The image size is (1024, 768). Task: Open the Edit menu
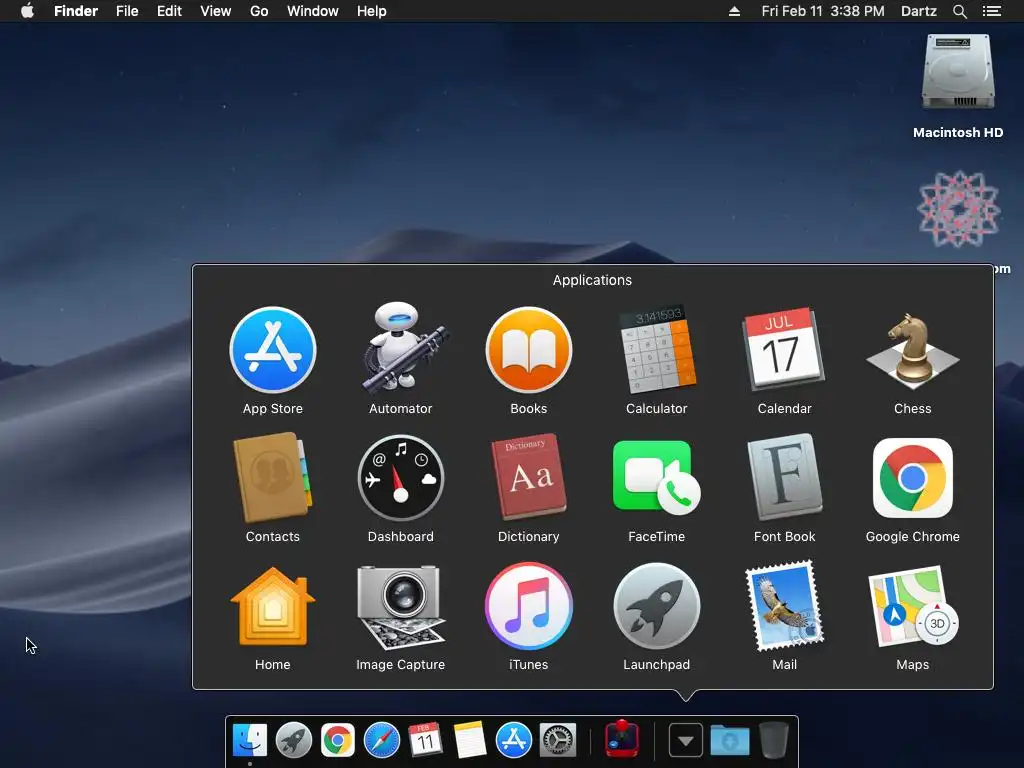pyautogui.click(x=169, y=11)
